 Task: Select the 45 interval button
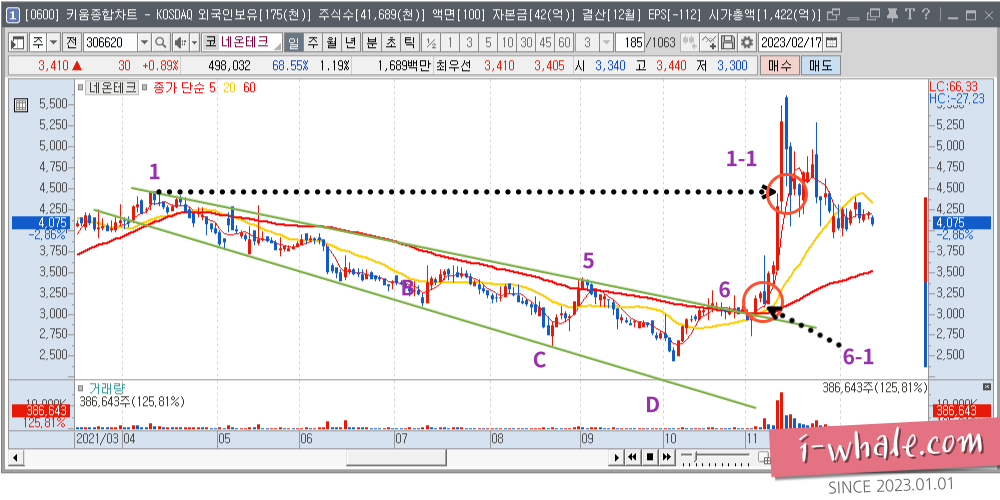[545, 43]
